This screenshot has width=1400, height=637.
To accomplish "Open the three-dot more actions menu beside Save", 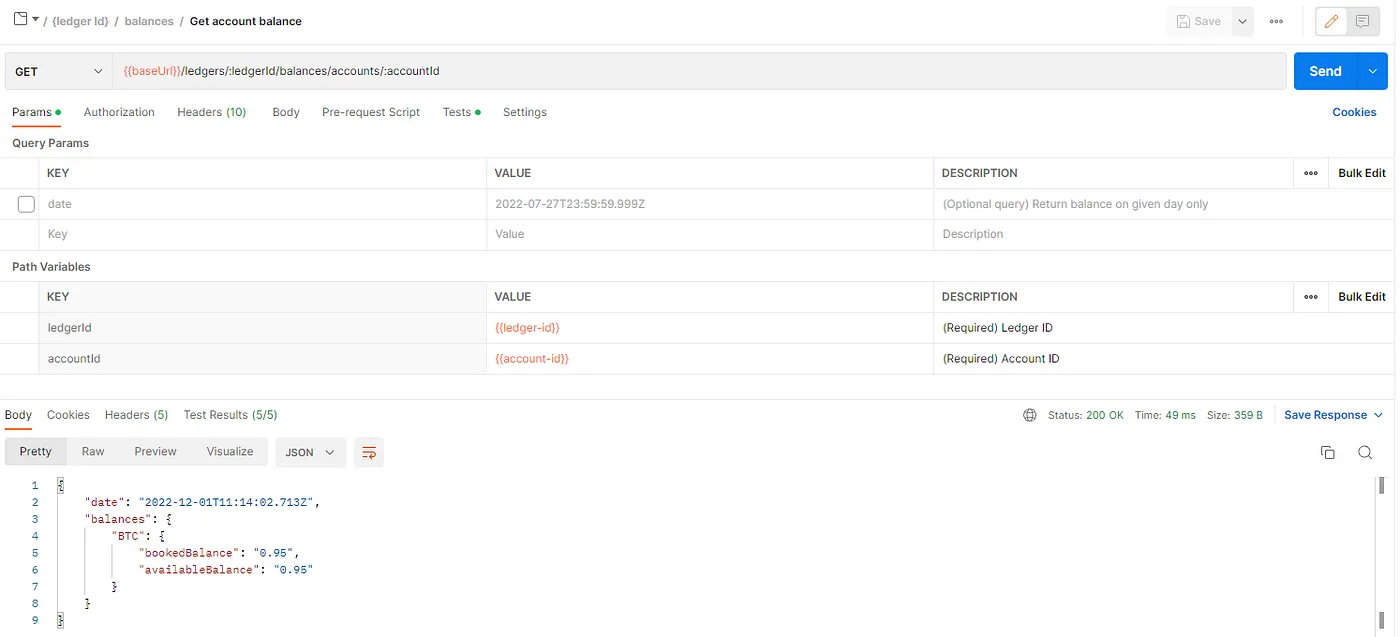I will tap(1276, 21).
